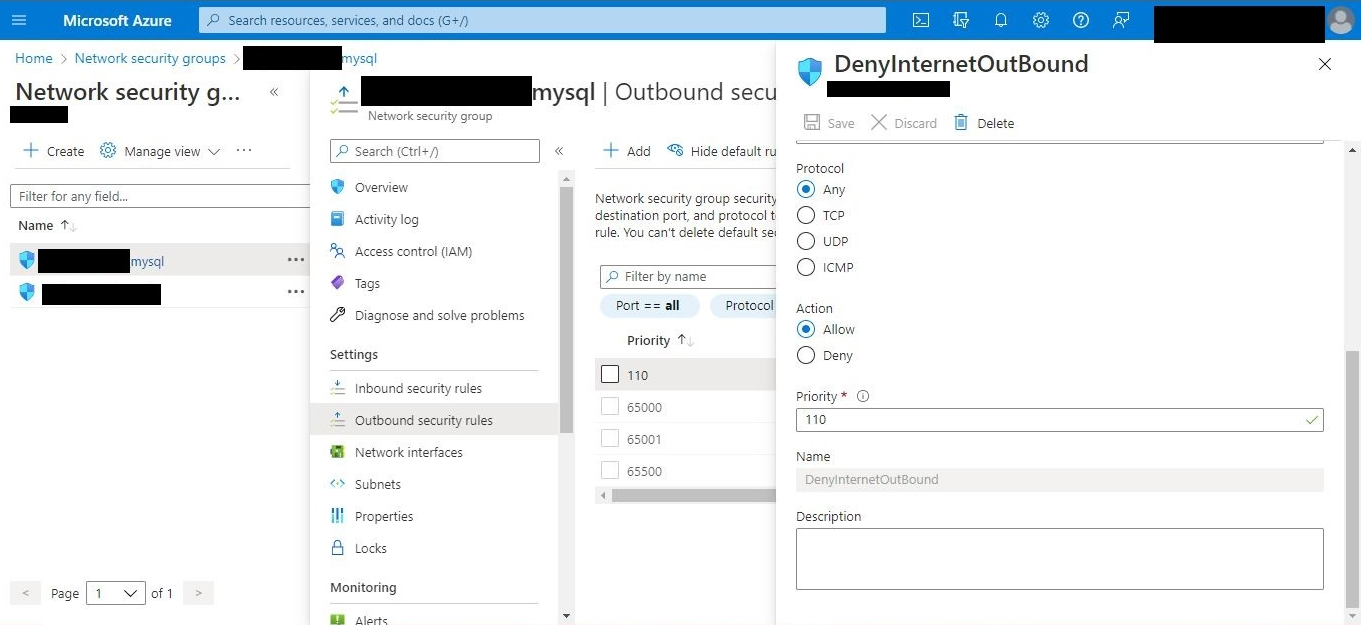The image size is (1361, 625).
Task: Click the Filter for any field box
Action: 160,196
